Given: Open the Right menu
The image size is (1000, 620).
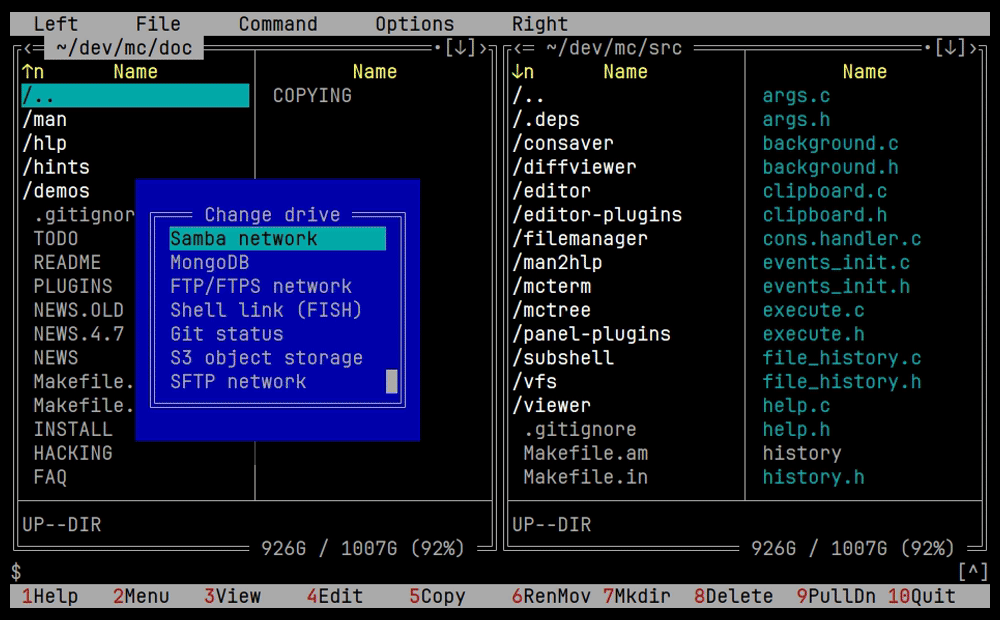Looking at the screenshot, I should tap(539, 24).
